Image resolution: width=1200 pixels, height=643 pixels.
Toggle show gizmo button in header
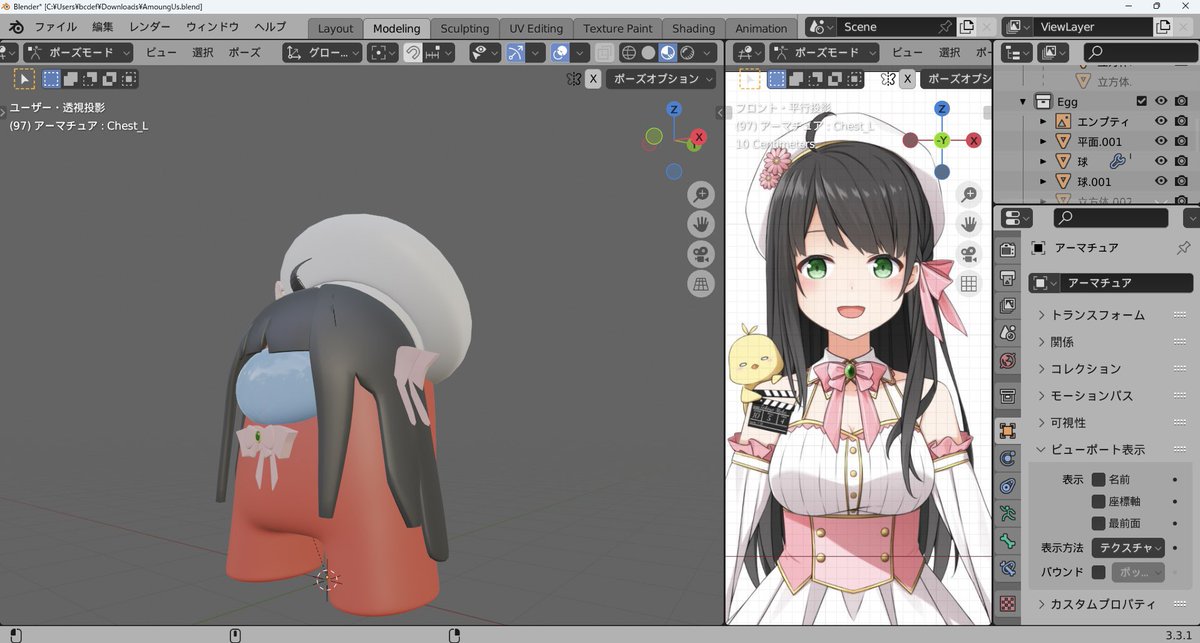tap(515, 53)
